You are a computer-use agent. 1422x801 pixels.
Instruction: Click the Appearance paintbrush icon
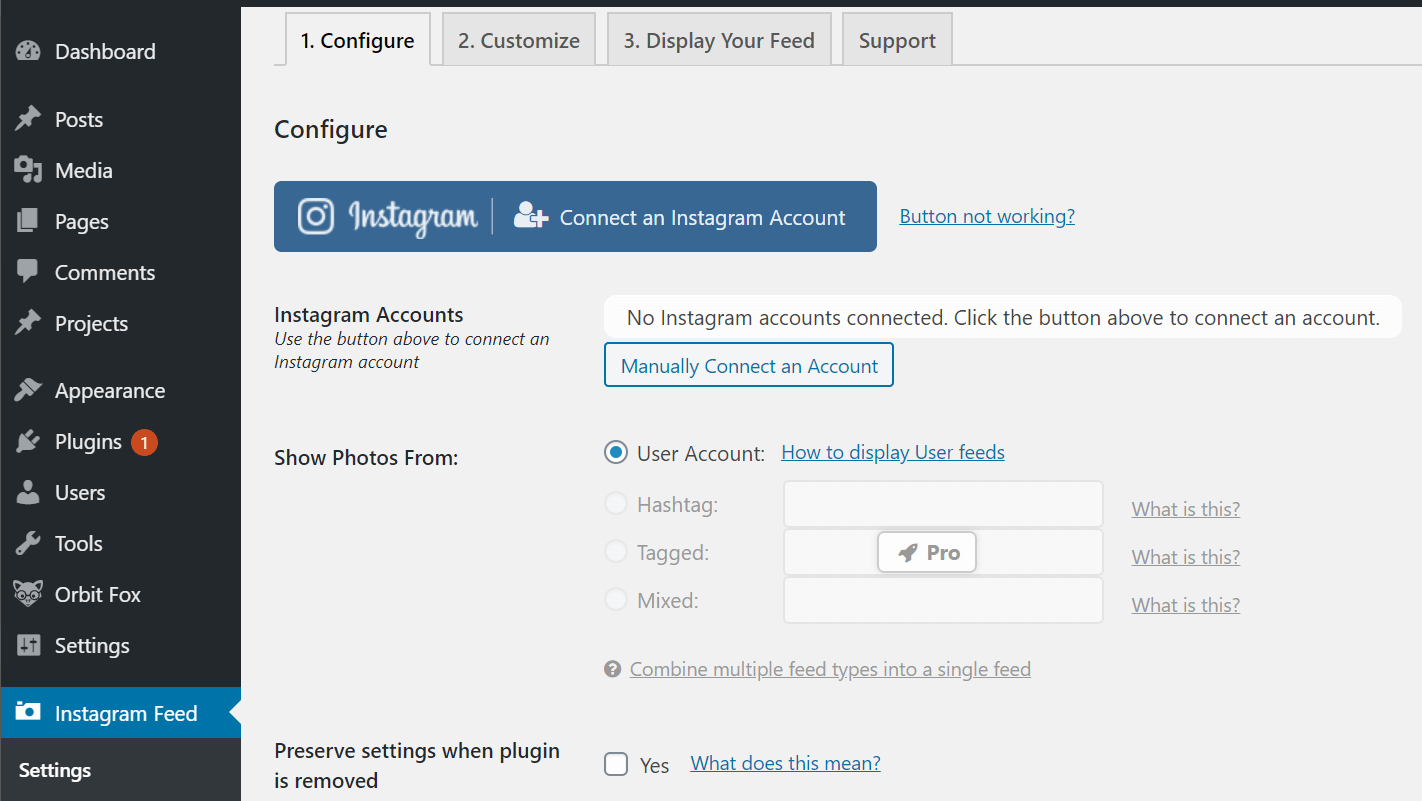coord(28,391)
